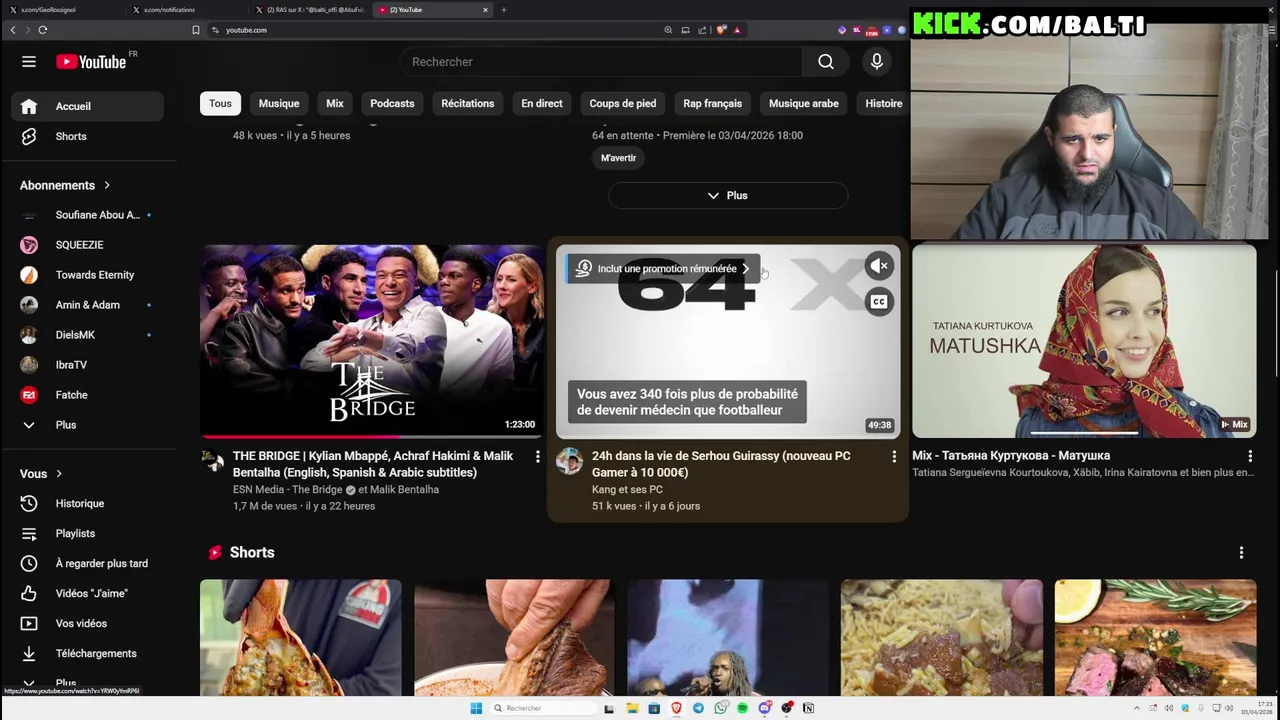Screen dimensions: 1280x720
Task: Open DielsMK subscription channel
Action: tap(88, 335)
